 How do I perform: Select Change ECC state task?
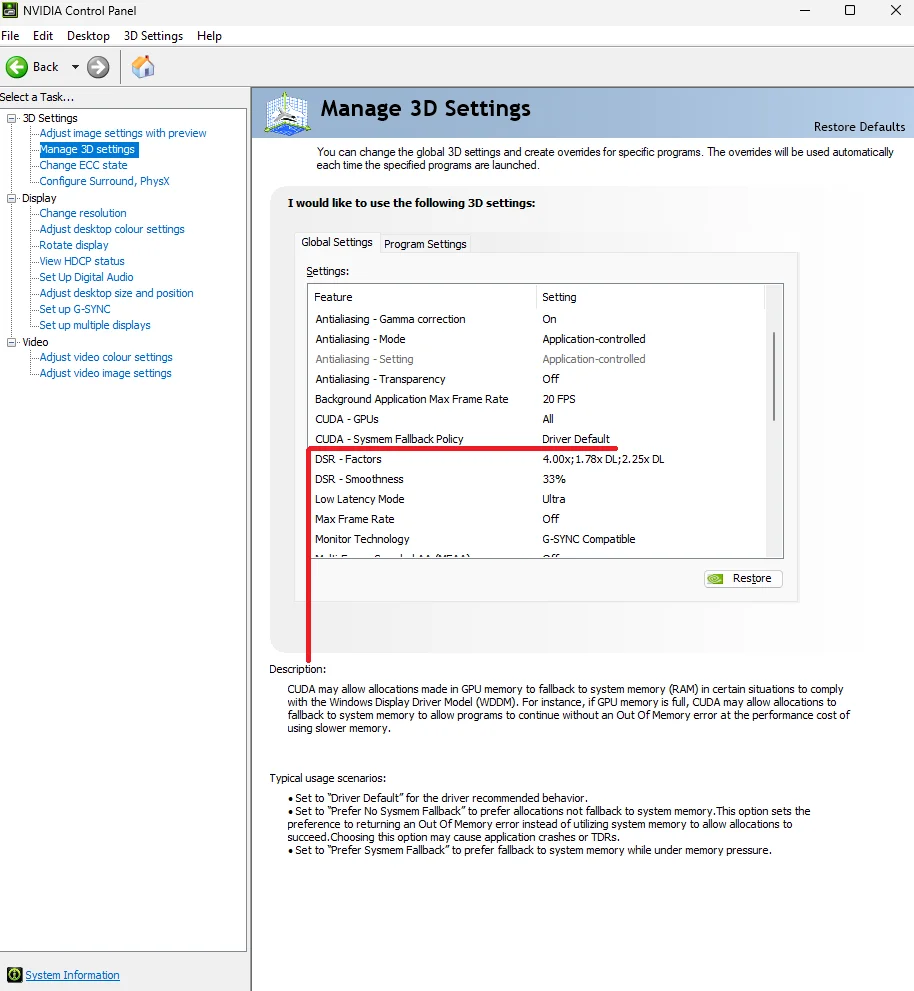(x=83, y=165)
